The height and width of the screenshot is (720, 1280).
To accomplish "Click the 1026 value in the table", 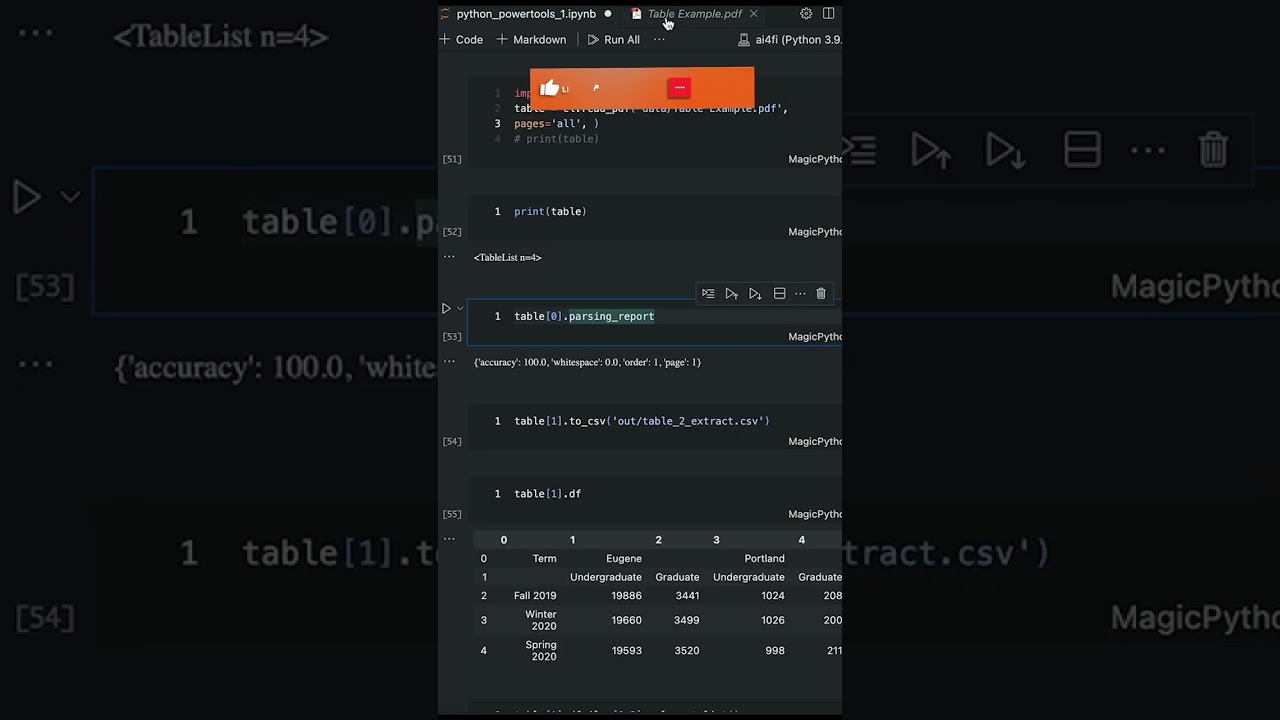I will click(x=772, y=620).
